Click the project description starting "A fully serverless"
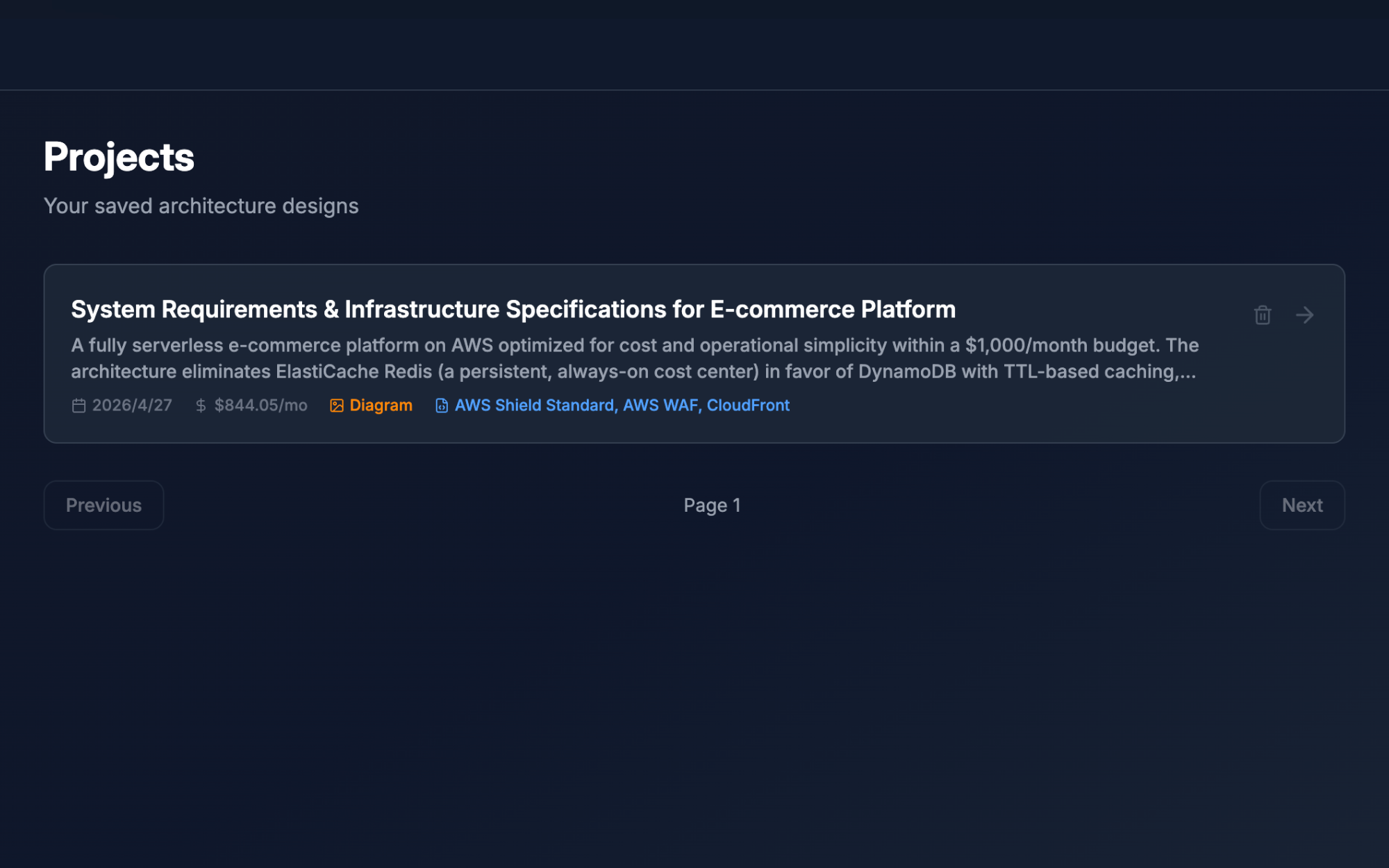This screenshot has height=868, width=1389. click(635, 358)
